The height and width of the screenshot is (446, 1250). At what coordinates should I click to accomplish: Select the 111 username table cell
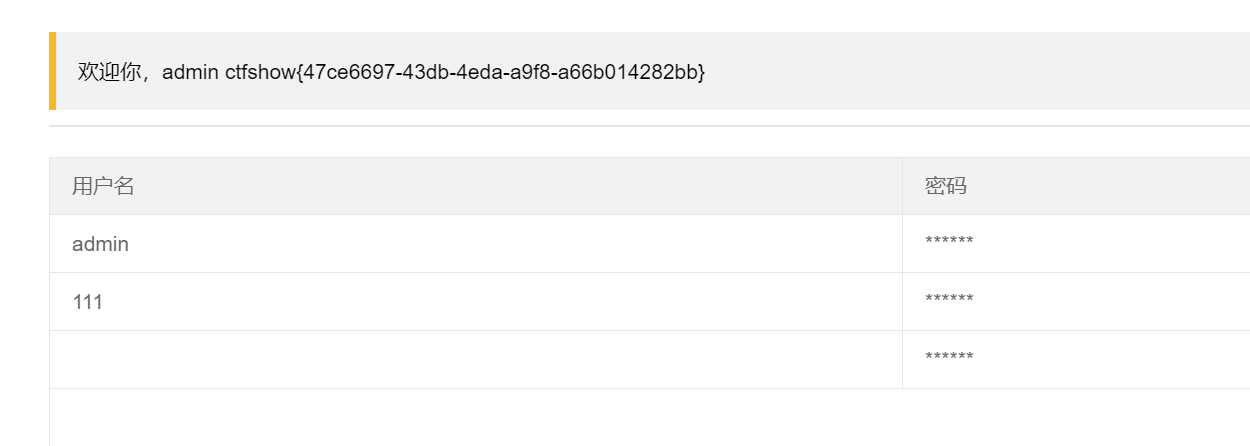pyautogui.click(x=476, y=302)
